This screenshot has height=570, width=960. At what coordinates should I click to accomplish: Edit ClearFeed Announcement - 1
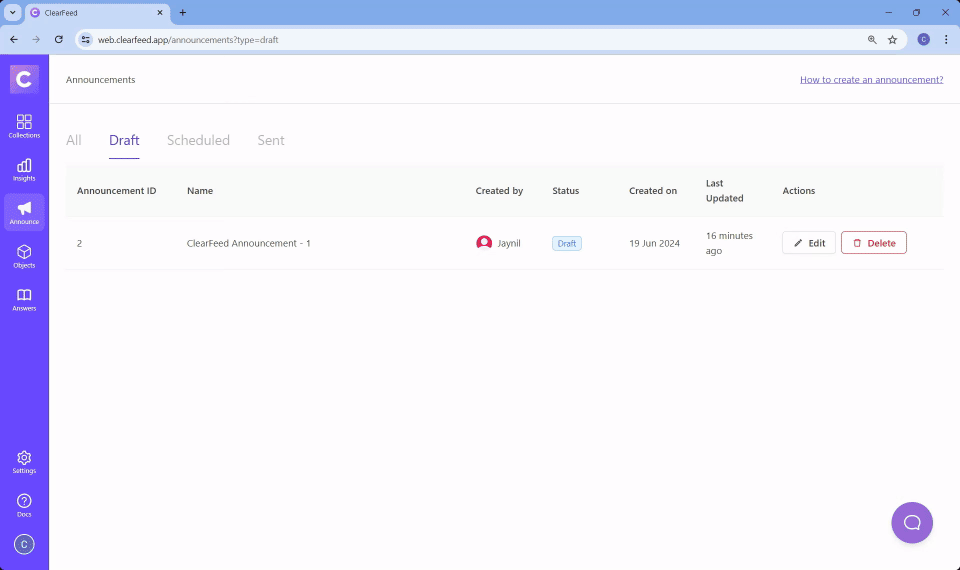808,243
